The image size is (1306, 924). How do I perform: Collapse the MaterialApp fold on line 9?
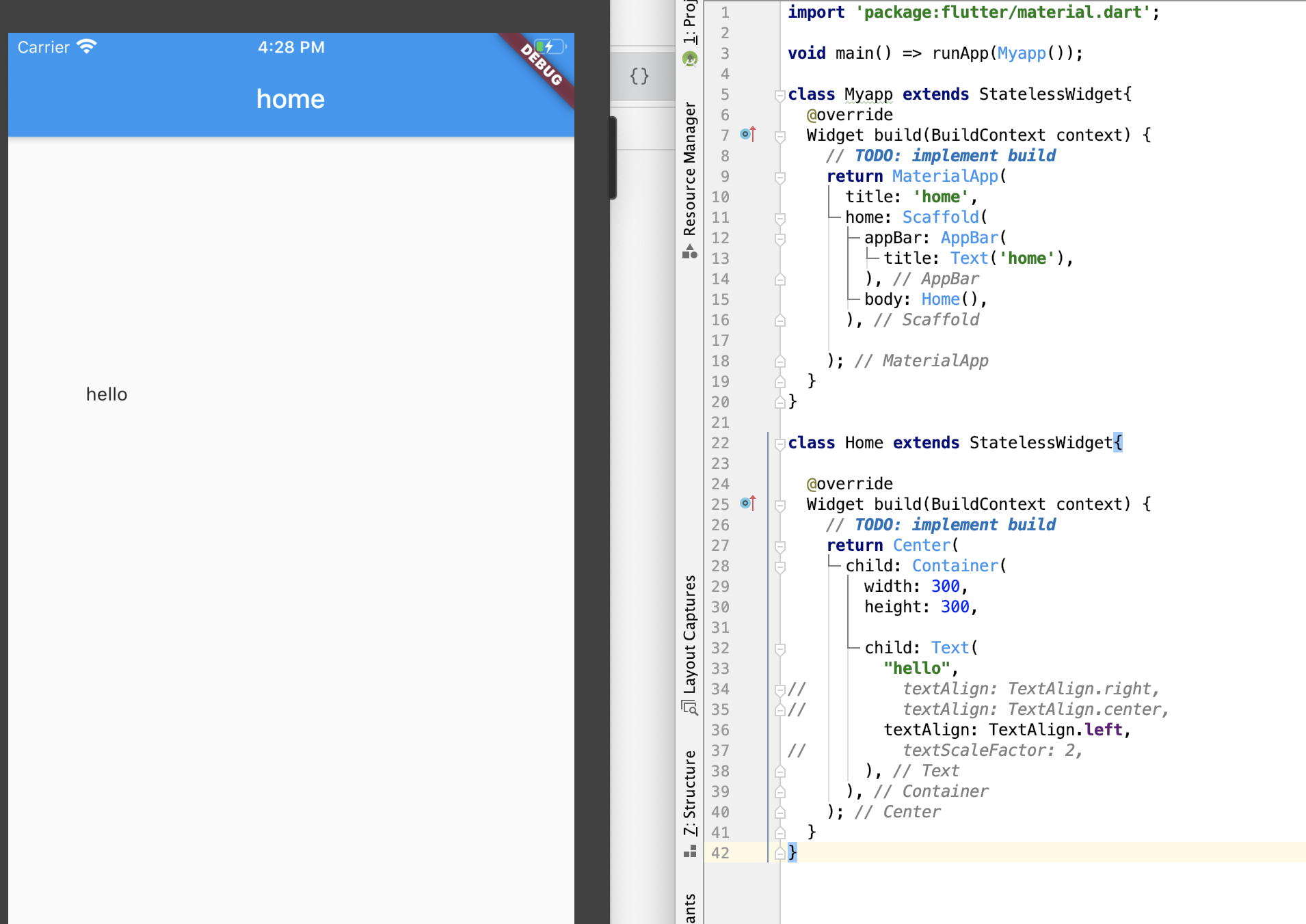[779, 177]
